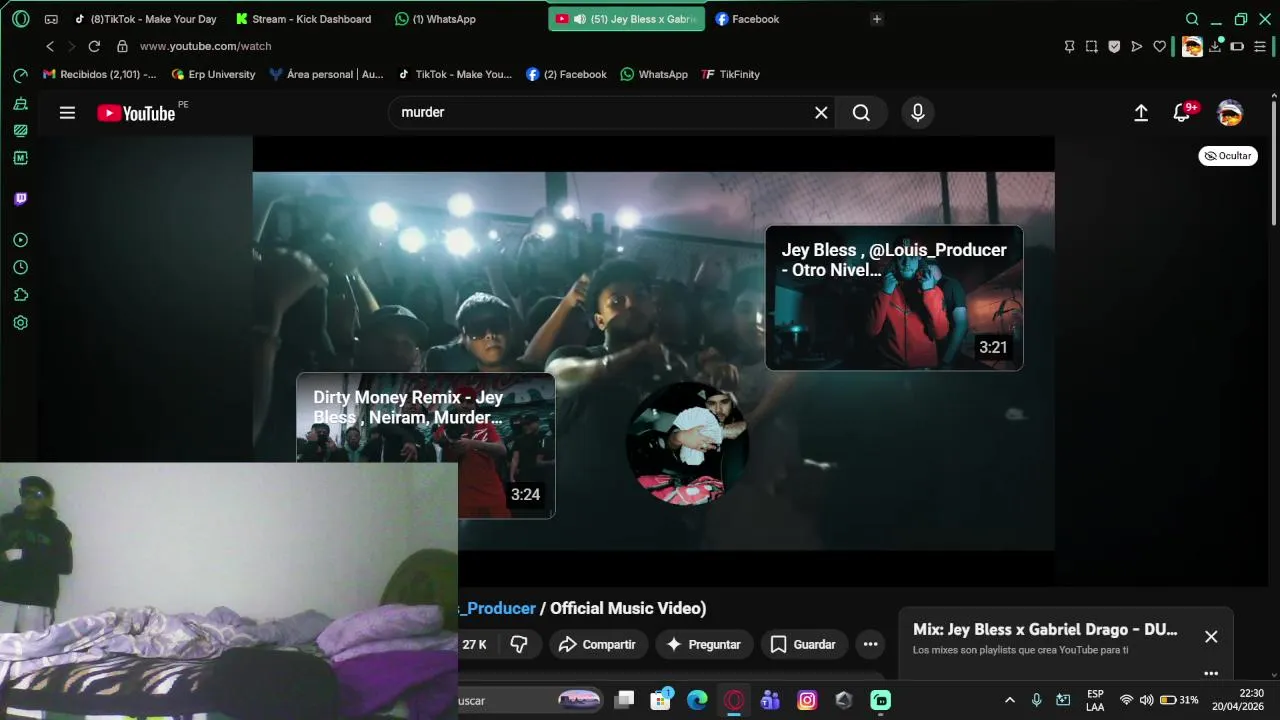Open Instagram from the taskbar
The height and width of the screenshot is (720, 1280).
pyautogui.click(x=807, y=700)
